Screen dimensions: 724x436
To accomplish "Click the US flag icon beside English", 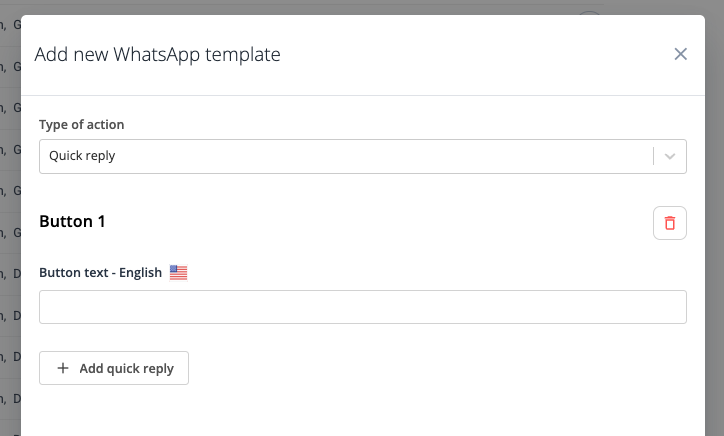I will pyautogui.click(x=178, y=272).
